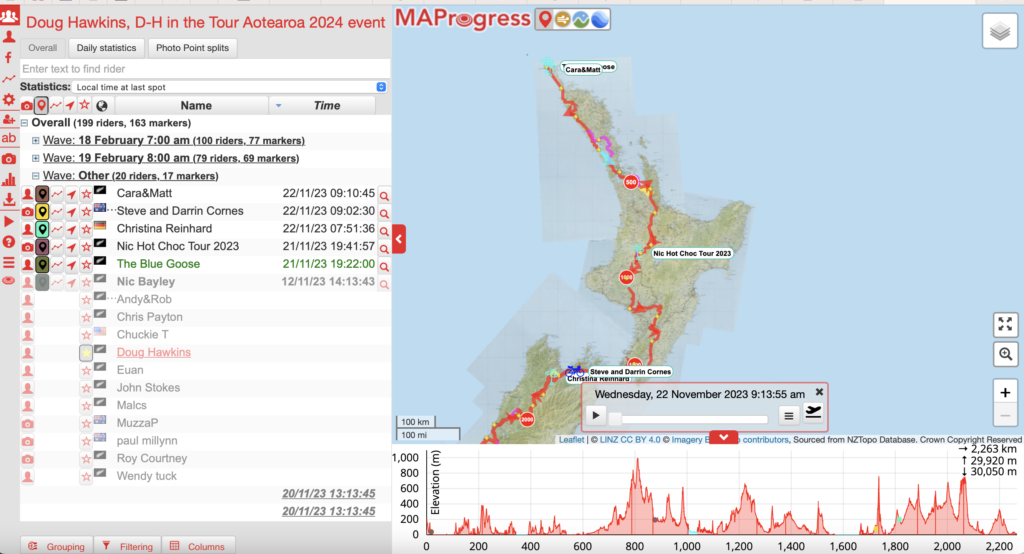The height and width of the screenshot is (554, 1024).
Task: Collapse the Wave: Other group
Action: point(36,176)
